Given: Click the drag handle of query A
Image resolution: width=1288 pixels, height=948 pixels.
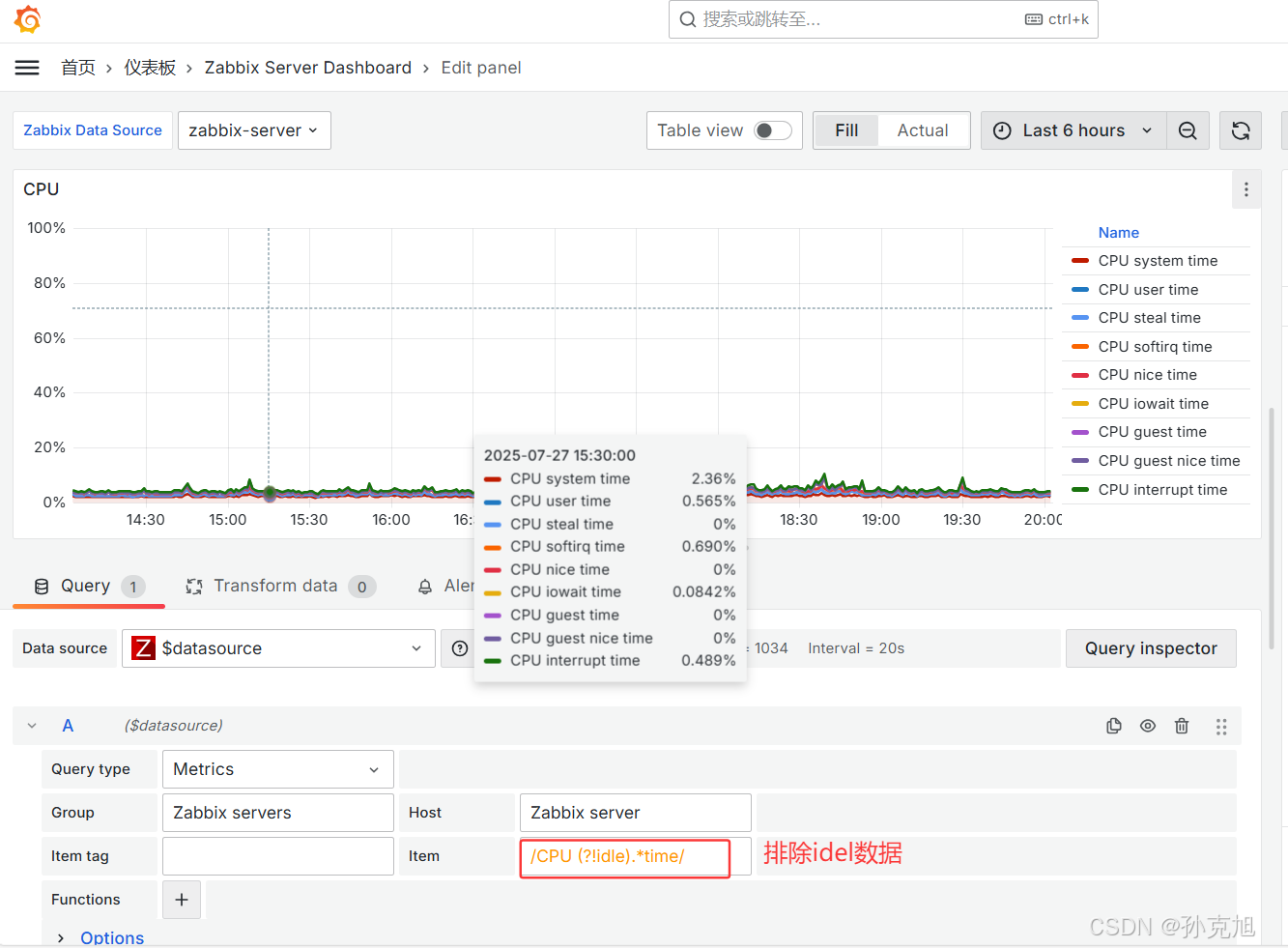Looking at the screenshot, I should pyautogui.click(x=1221, y=726).
